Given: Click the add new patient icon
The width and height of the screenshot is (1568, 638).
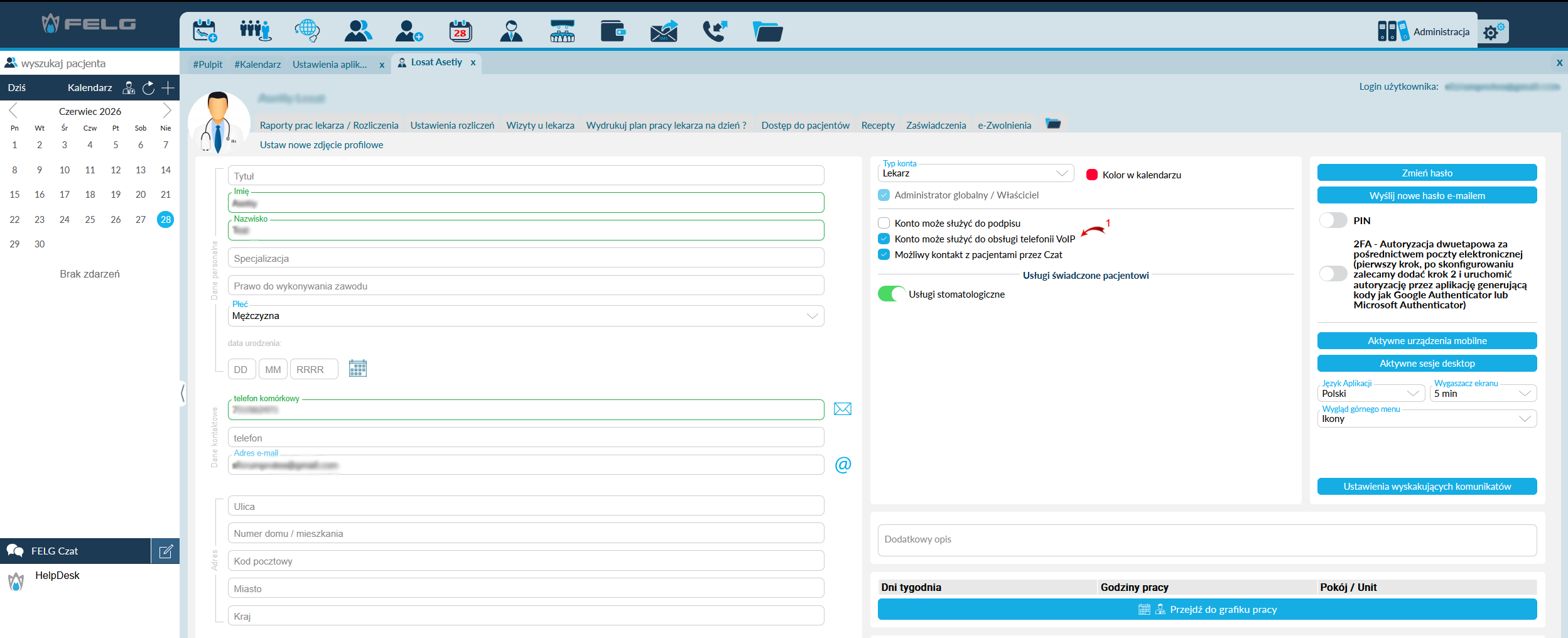Looking at the screenshot, I should point(409,31).
